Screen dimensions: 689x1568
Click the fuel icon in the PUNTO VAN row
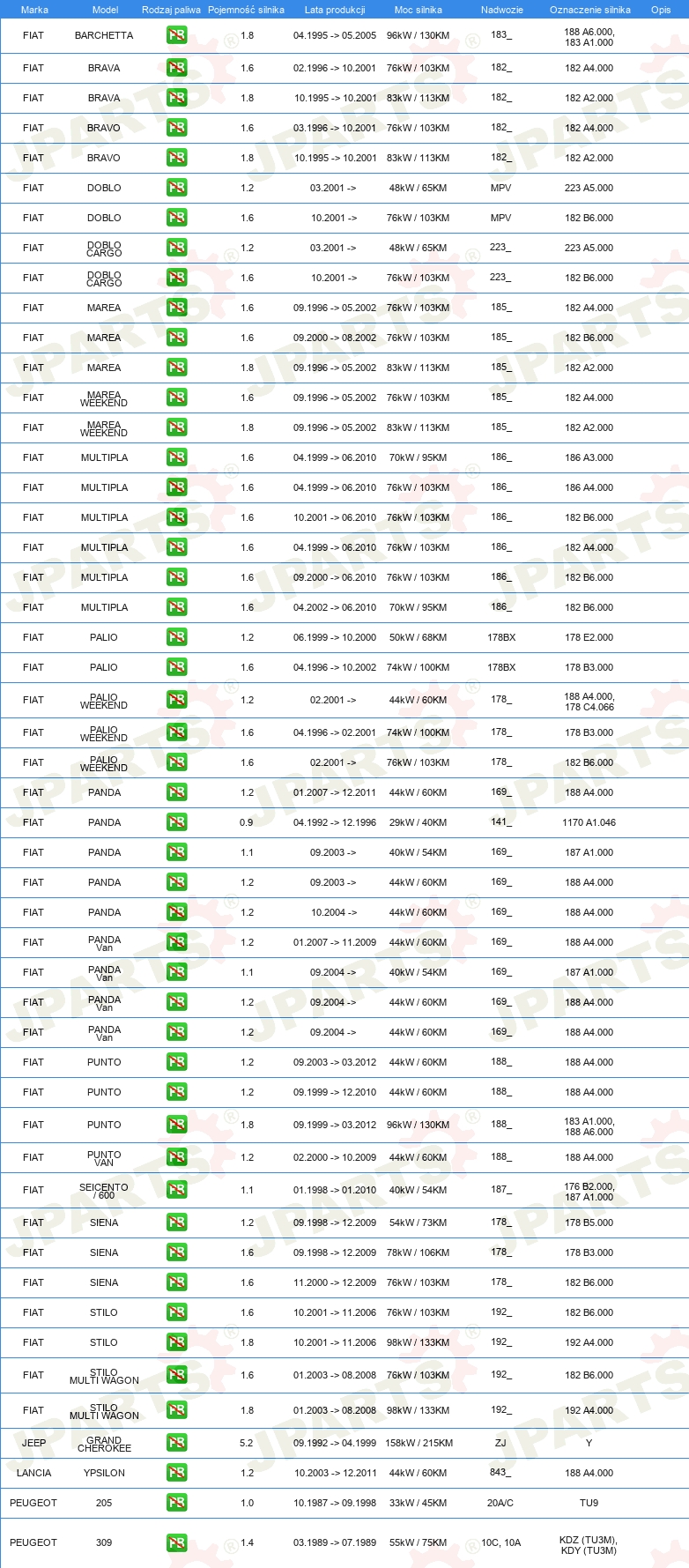[176, 1157]
